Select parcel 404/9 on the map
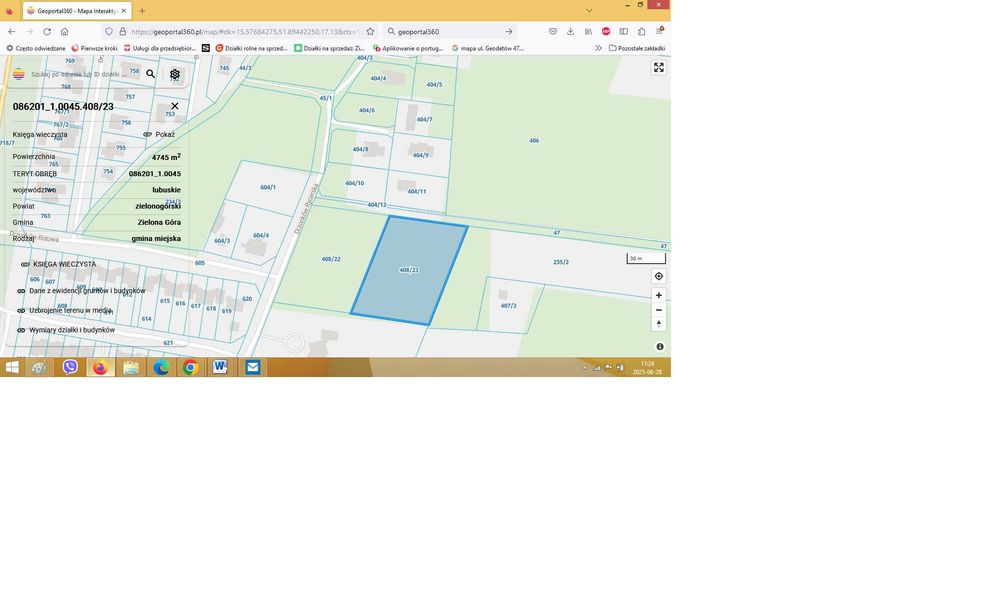The height and width of the screenshot is (595, 1000). tap(420, 155)
